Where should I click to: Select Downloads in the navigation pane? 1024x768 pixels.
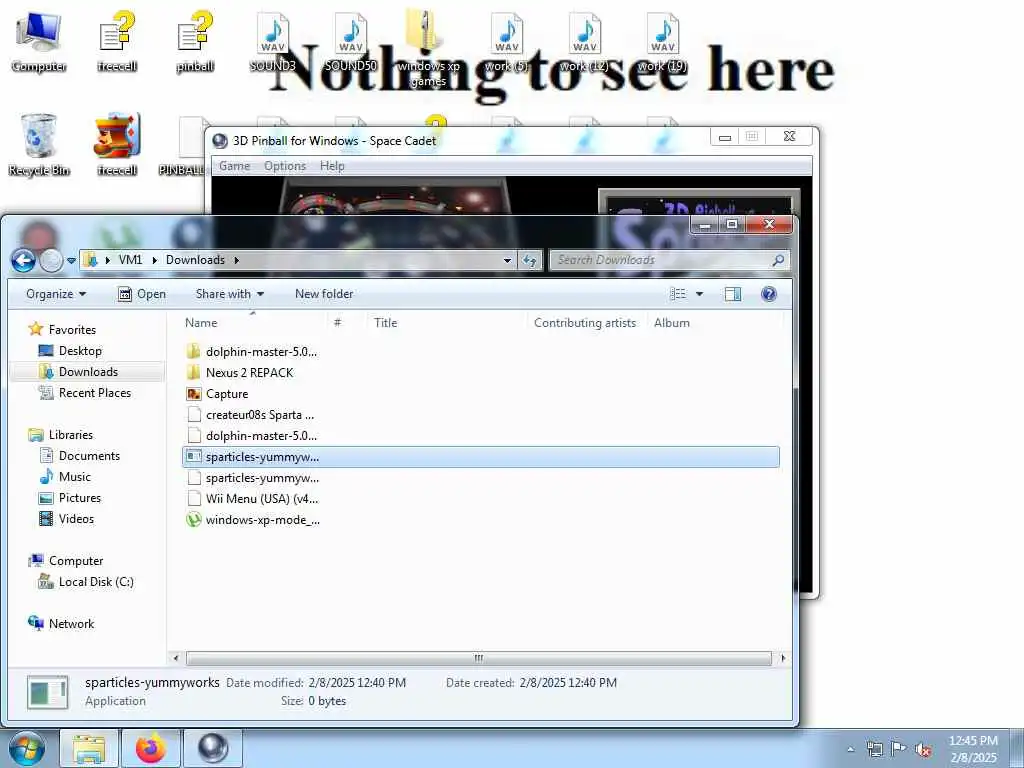pyautogui.click(x=88, y=372)
